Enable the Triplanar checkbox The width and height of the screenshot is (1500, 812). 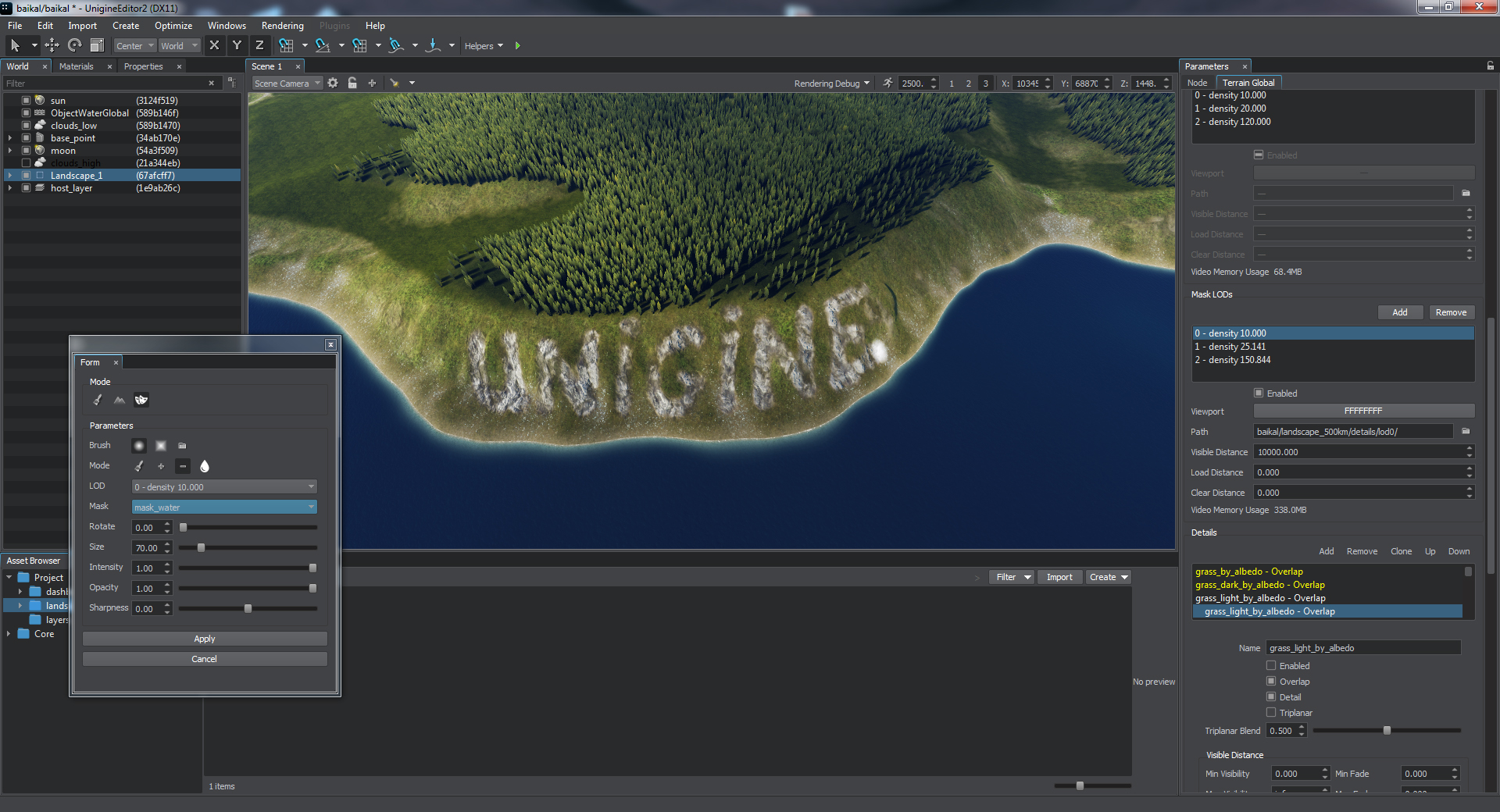pos(1271,713)
